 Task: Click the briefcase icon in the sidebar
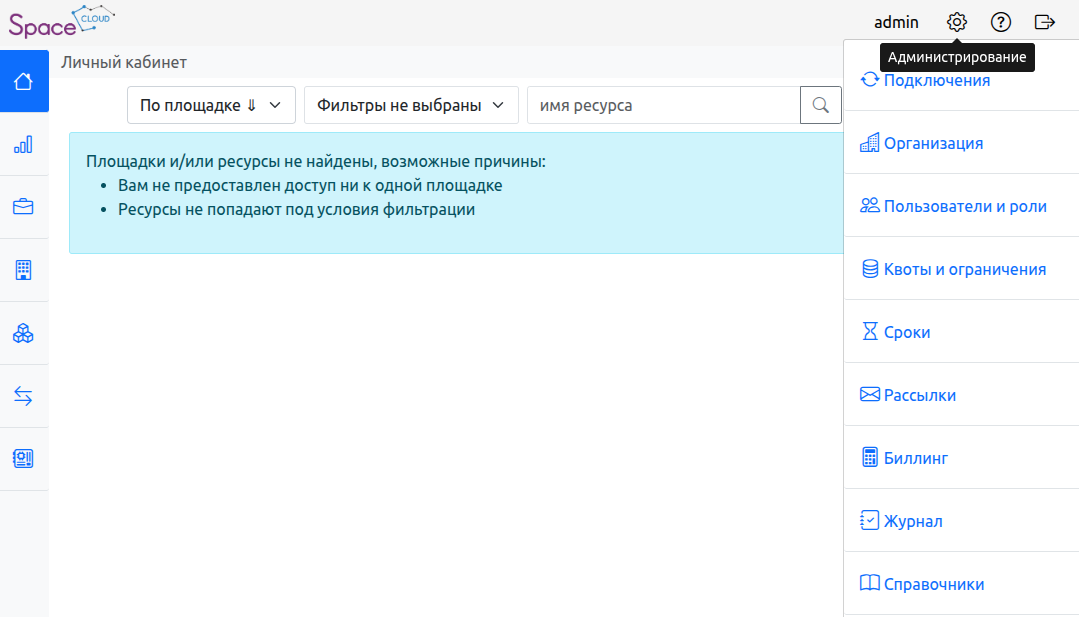pos(24,207)
